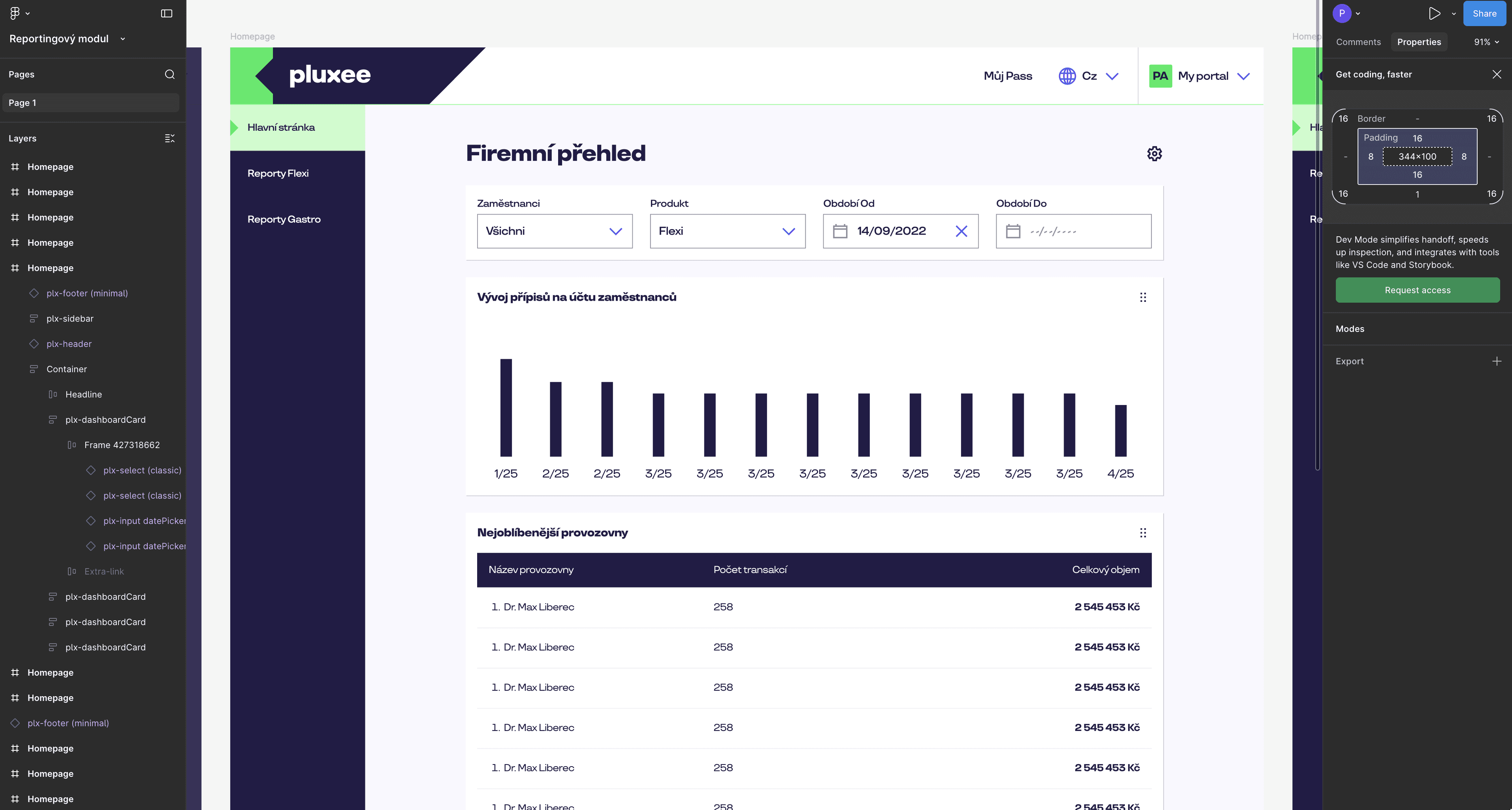Open the Figma main menu logo
The width and height of the screenshot is (1512, 810).
point(15,13)
